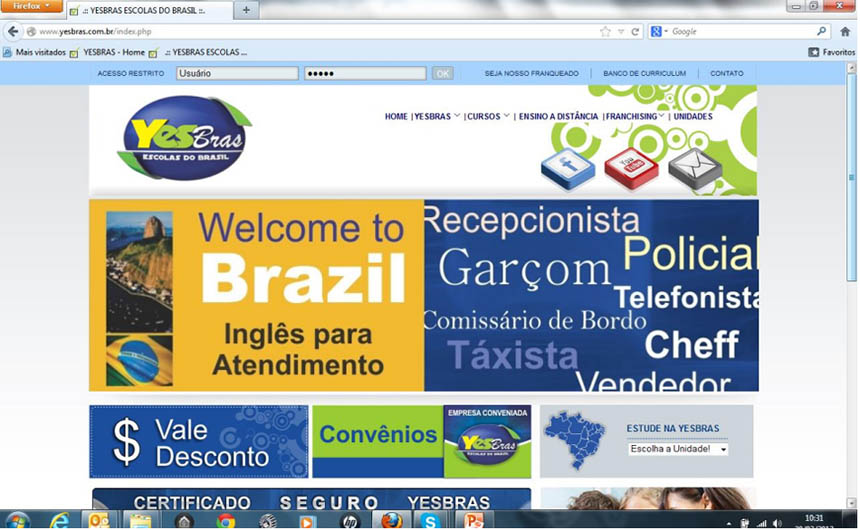Switch to Firefox in taskbar
Screen dimensions: 860x530
391,520
